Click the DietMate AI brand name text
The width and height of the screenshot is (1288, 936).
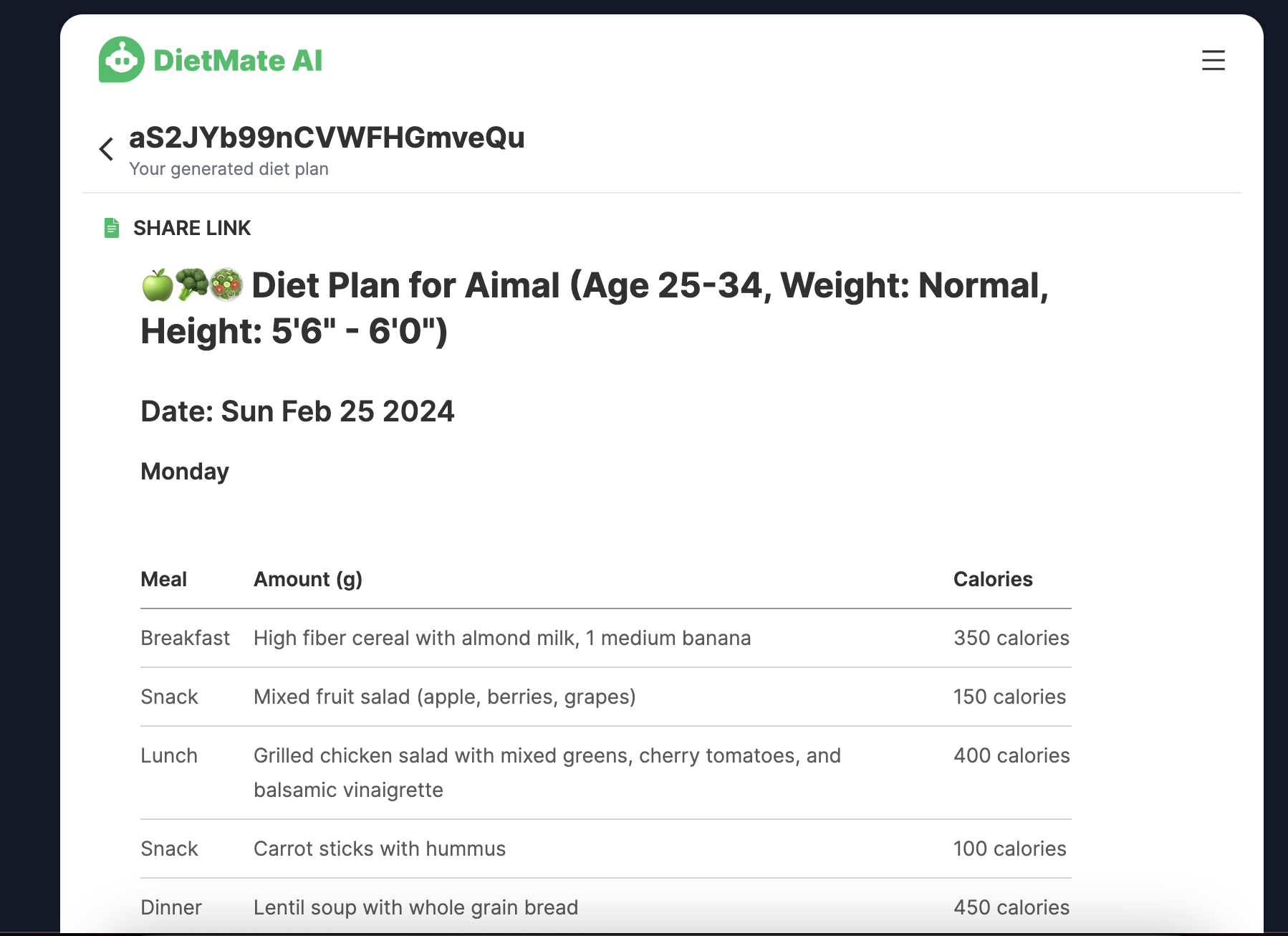238,60
